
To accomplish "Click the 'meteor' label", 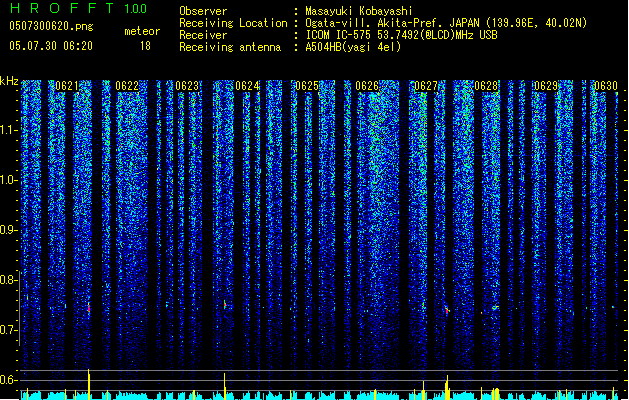I will click(142, 31).
